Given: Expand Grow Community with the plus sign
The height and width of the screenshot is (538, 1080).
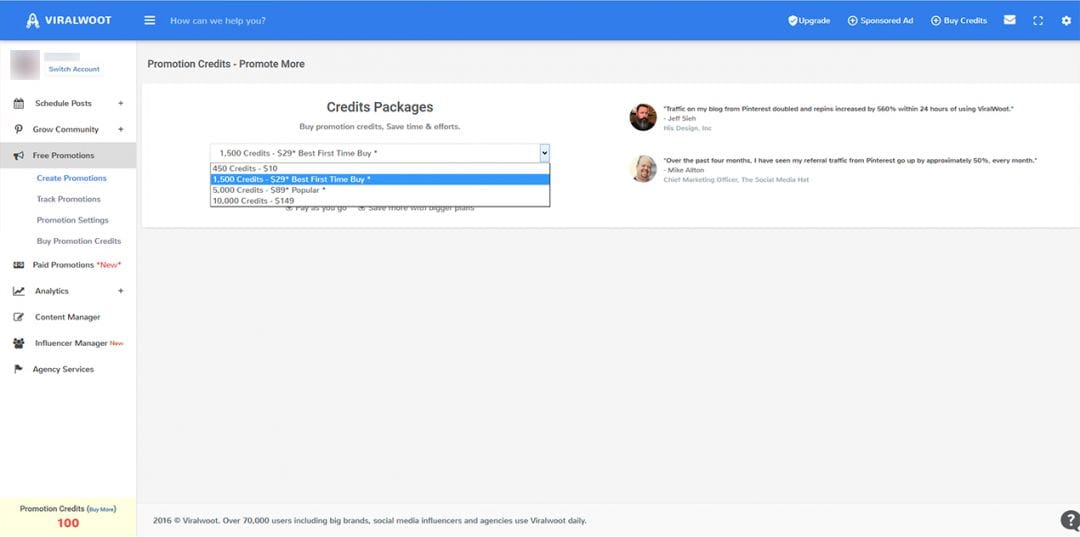Looking at the screenshot, I should 121,130.
